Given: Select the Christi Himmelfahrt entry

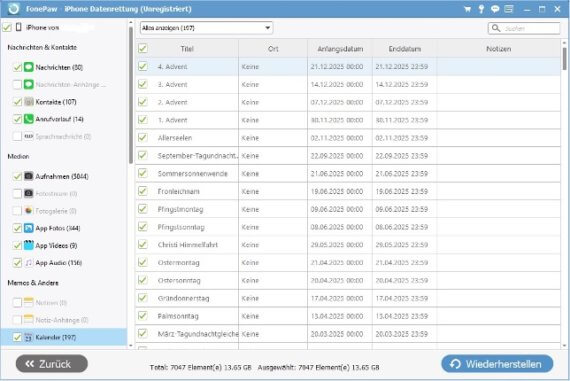Looking at the screenshot, I should pos(188,245).
